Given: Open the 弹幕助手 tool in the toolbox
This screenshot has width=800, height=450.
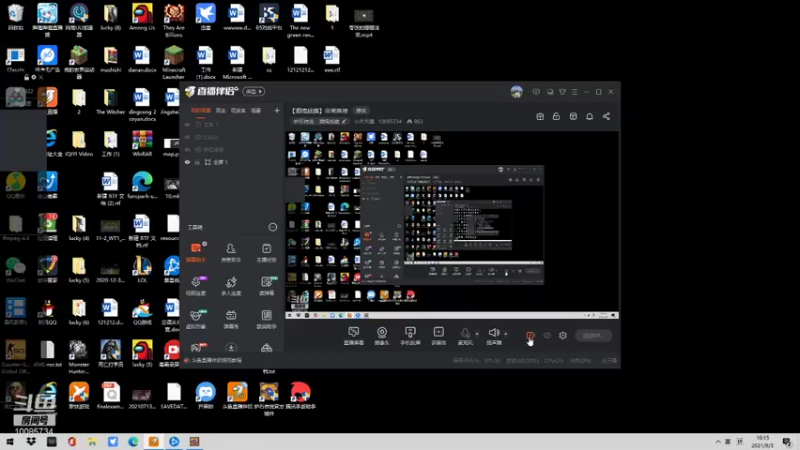Looking at the screenshot, I should 196,253.
